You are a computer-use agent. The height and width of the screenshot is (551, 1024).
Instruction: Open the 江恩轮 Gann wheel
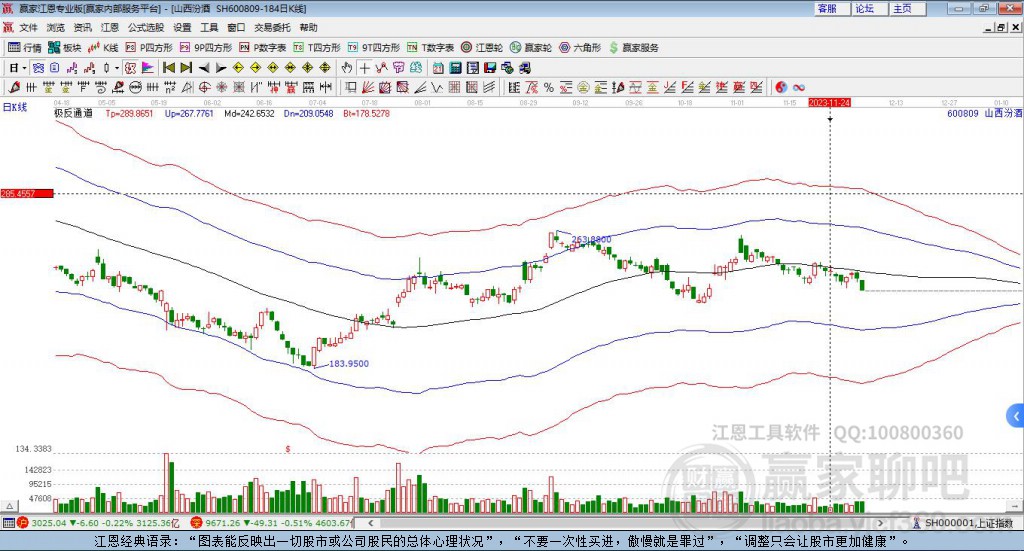coord(482,48)
